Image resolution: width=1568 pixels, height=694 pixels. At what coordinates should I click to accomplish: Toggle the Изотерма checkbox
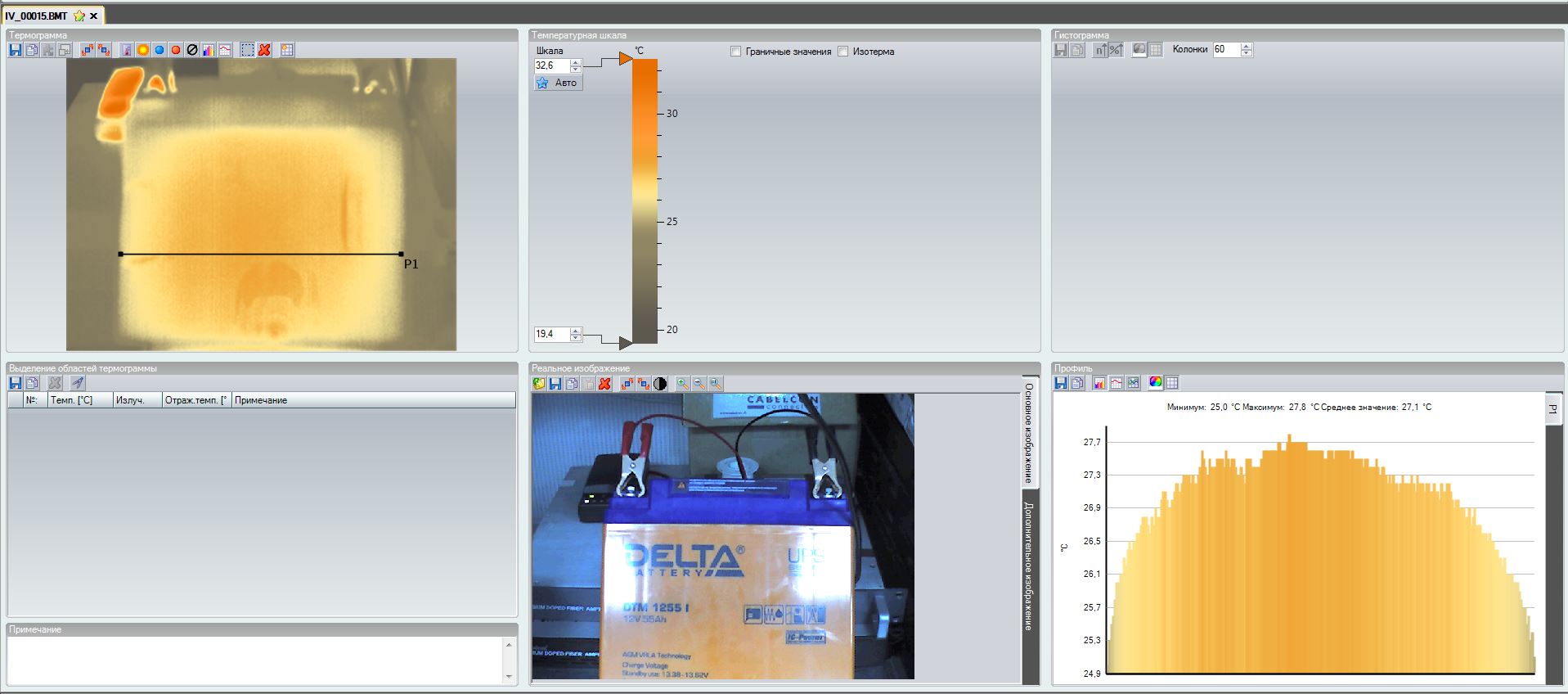(x=843, y=52)
